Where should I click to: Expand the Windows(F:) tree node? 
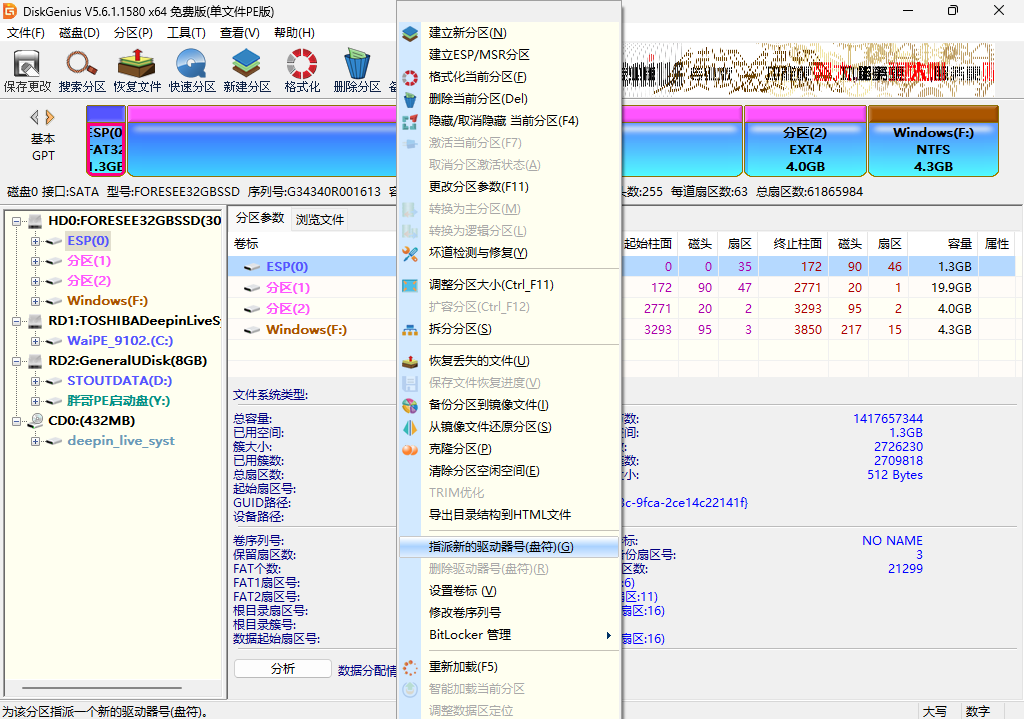35,301
